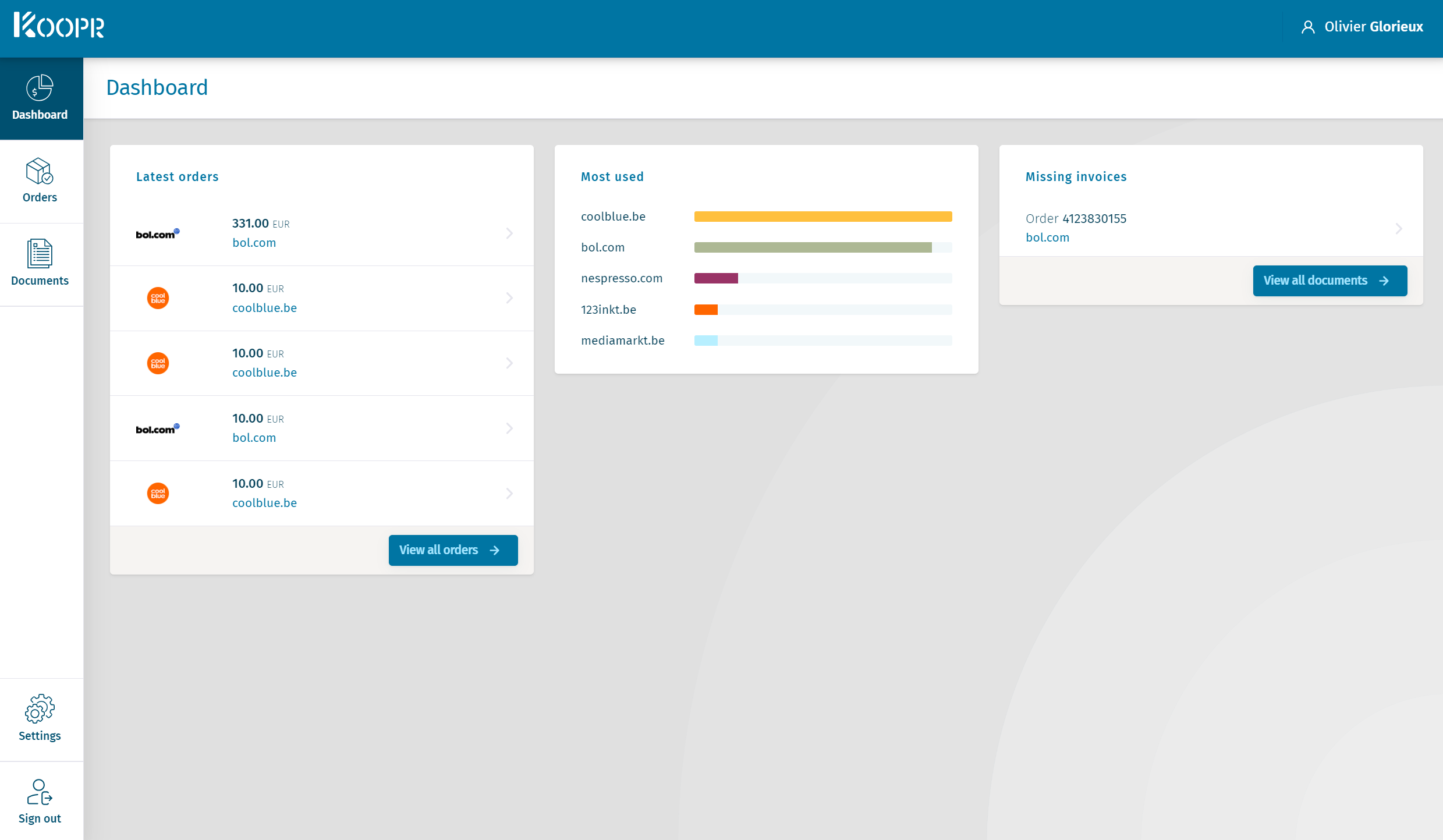This screenshot has width=1443, height=840.
Task: Select nespresso.com label in Most used
Action: tap(622, 278)
